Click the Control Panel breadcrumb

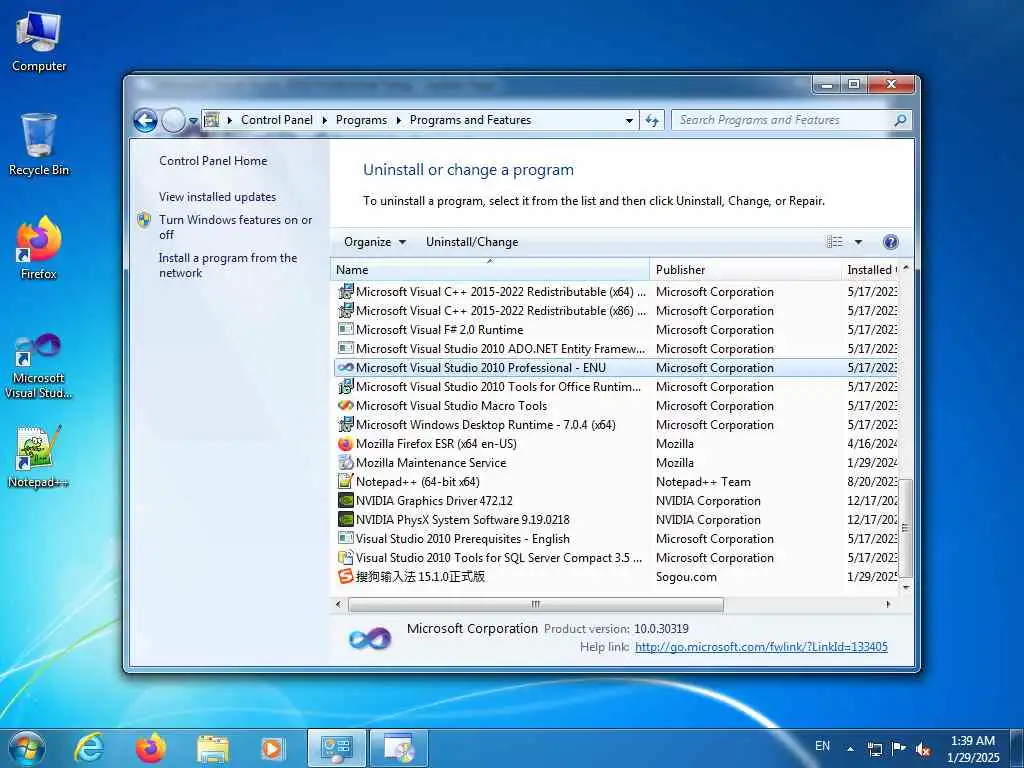click(x=277, y=120)
